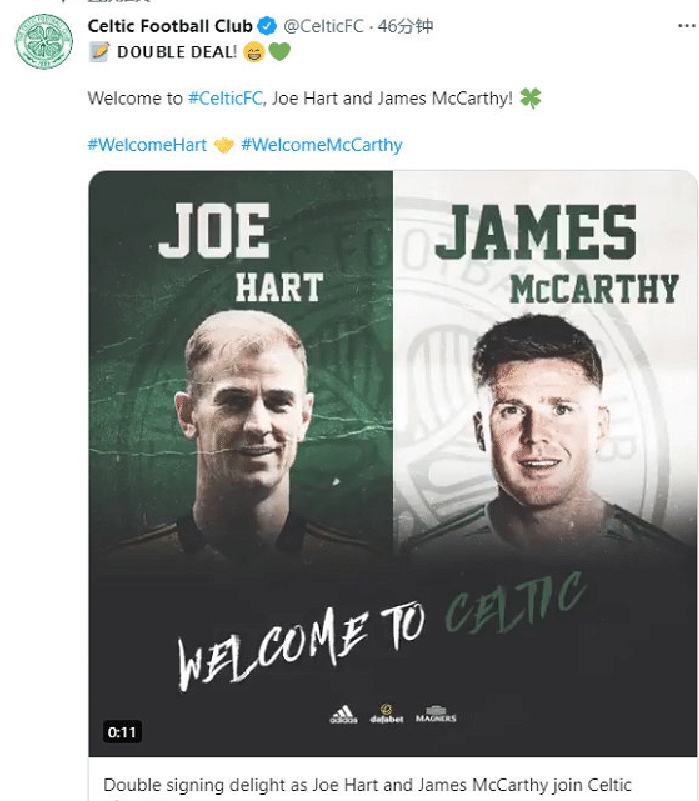
Task: Click the dafabet sponsor logo
Action: (x=387, y=713)
